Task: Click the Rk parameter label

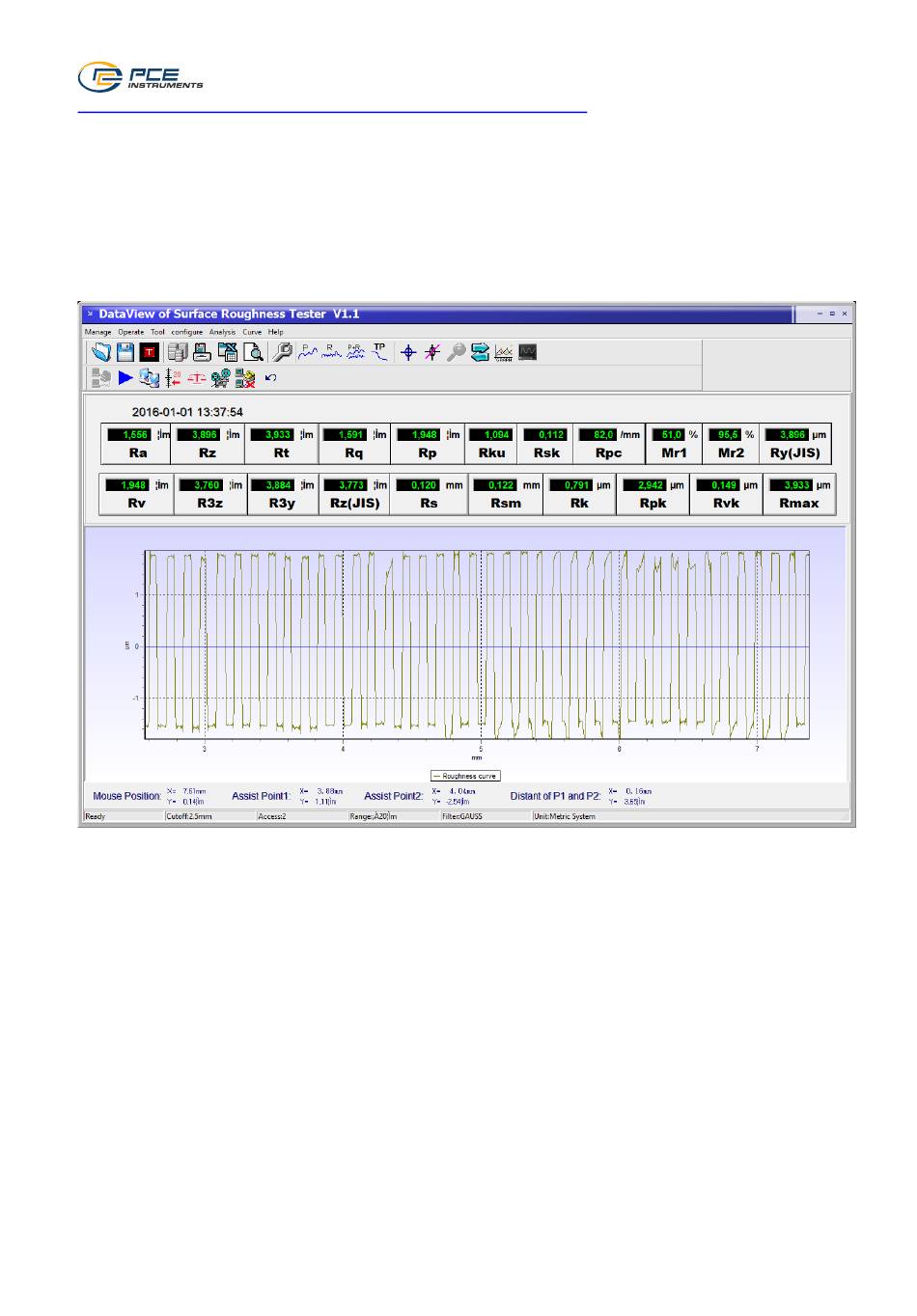Action: 579,504
